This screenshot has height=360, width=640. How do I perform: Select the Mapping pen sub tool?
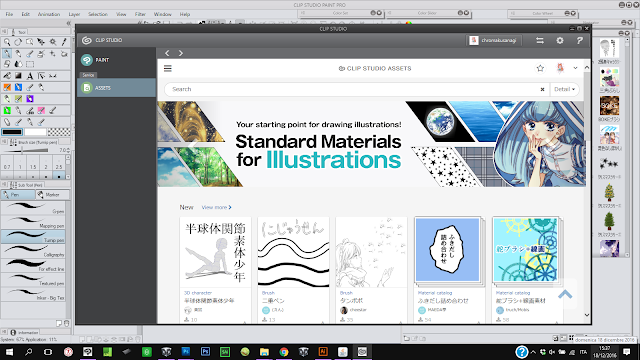coord(33,222)
